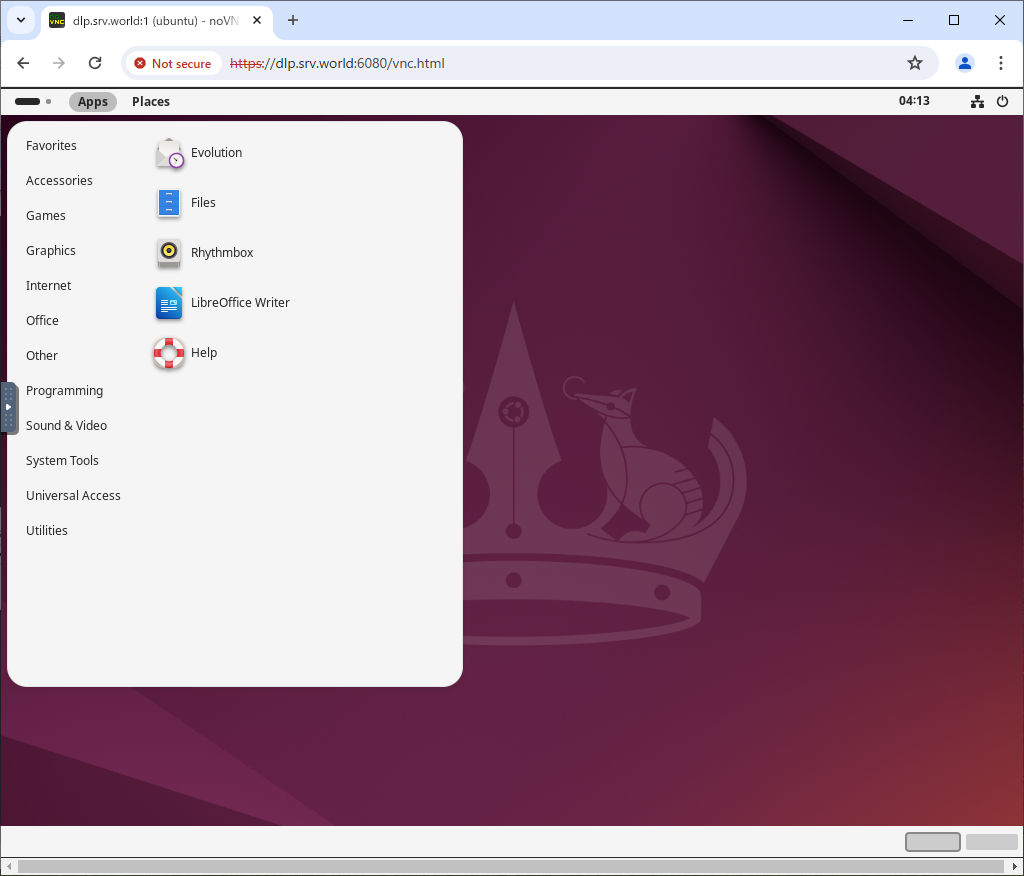Viewport: 1024px width, 876px height.
Task: Select the Favorites category
Action: coord(52,146)
